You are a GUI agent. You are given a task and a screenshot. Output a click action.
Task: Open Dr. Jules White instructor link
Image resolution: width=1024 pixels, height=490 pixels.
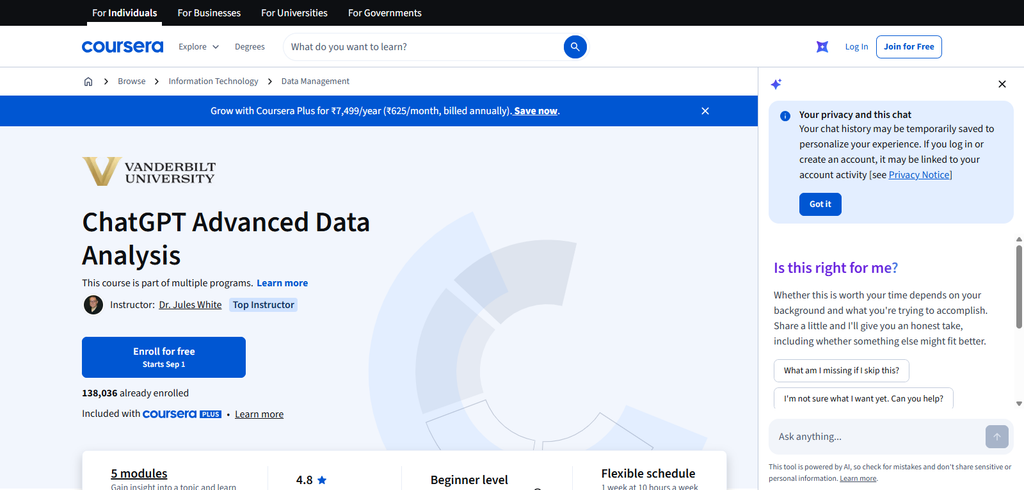[190, 304]
